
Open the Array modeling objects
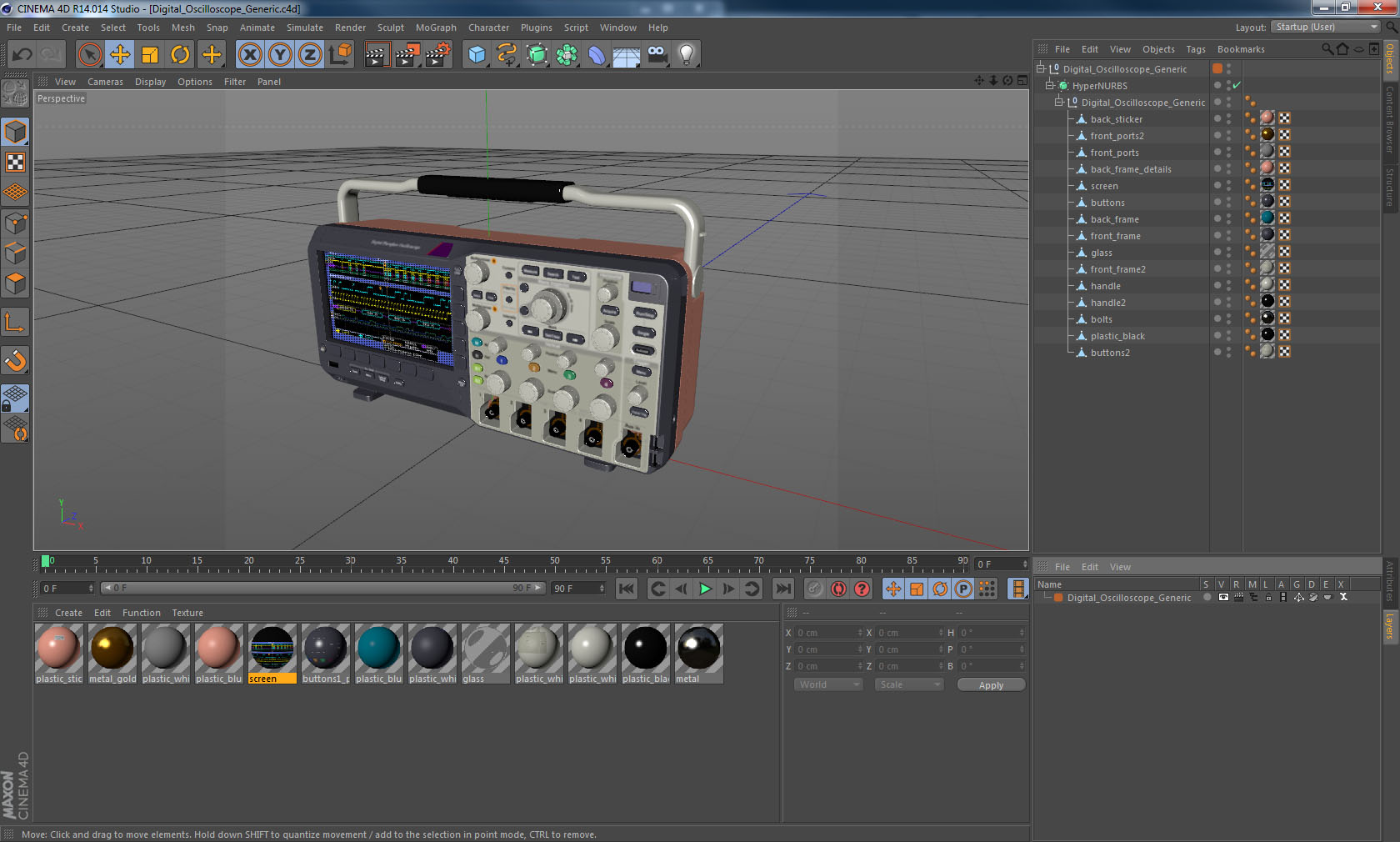click(x=567, y=55)
